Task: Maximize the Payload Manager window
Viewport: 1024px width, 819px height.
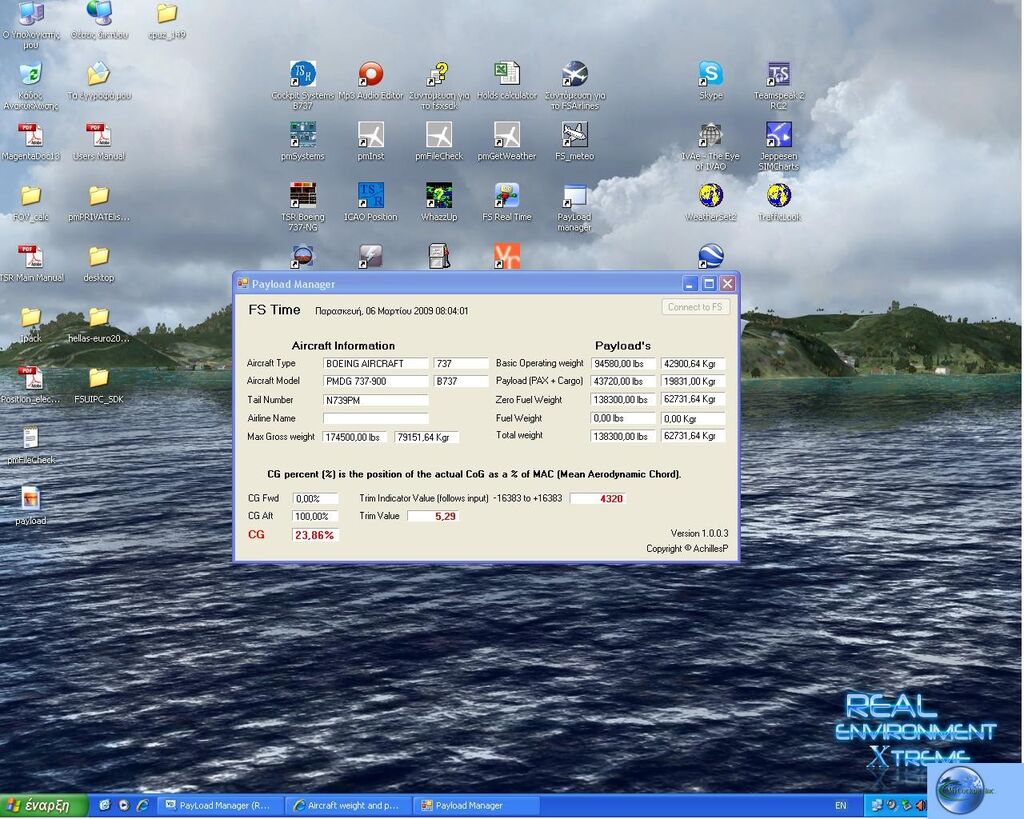Action: tap(709, 283)
